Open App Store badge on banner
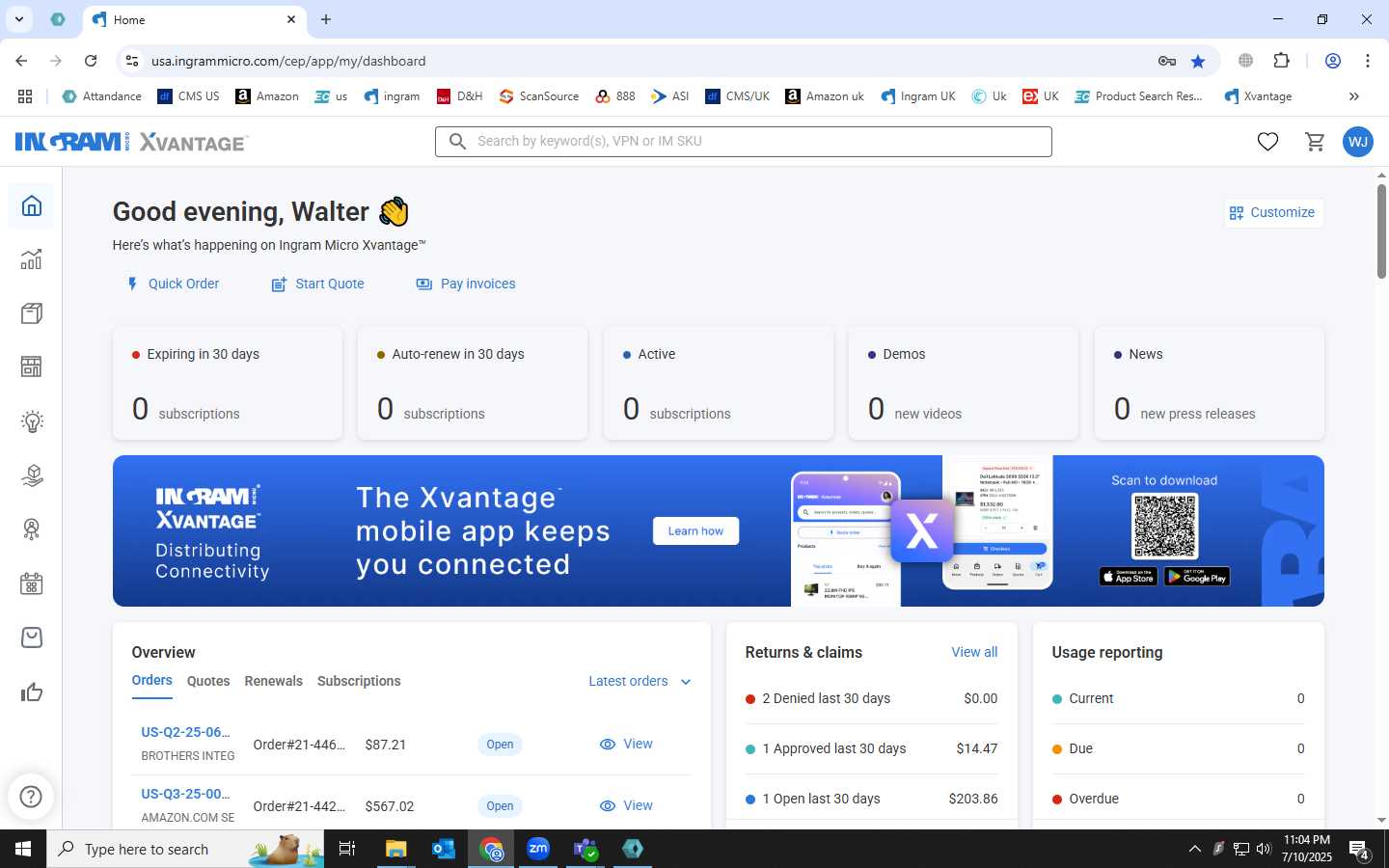This screenshot has height=868, width=1389. pyautogui.click(x=1129, y=577)
